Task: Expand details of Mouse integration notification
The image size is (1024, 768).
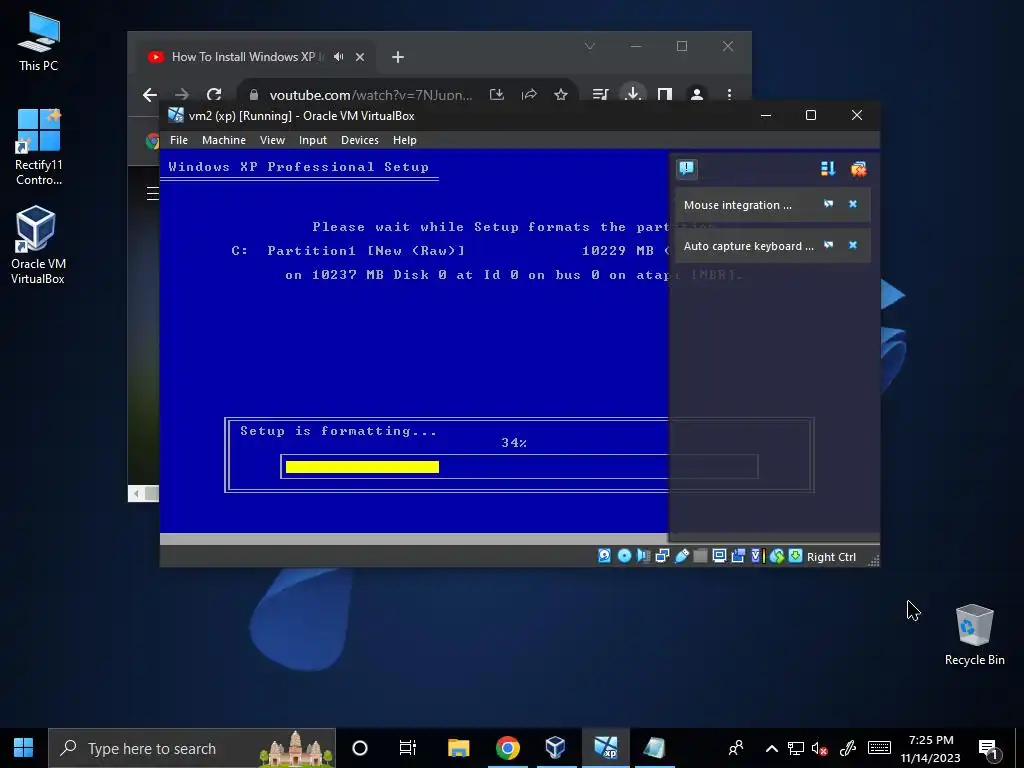Action: tap(828, 204)
